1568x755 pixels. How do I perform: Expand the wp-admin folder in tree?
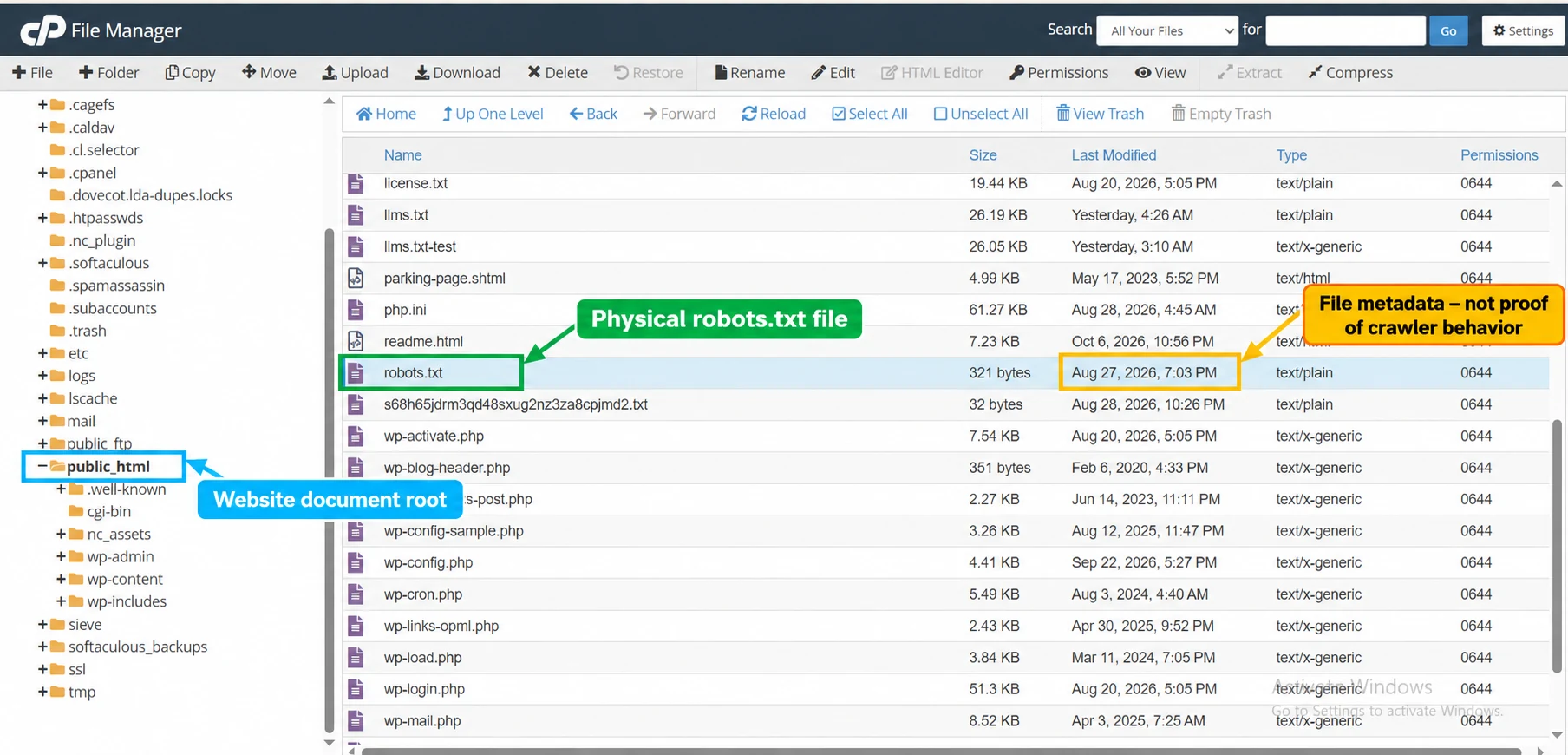[61, 556]
